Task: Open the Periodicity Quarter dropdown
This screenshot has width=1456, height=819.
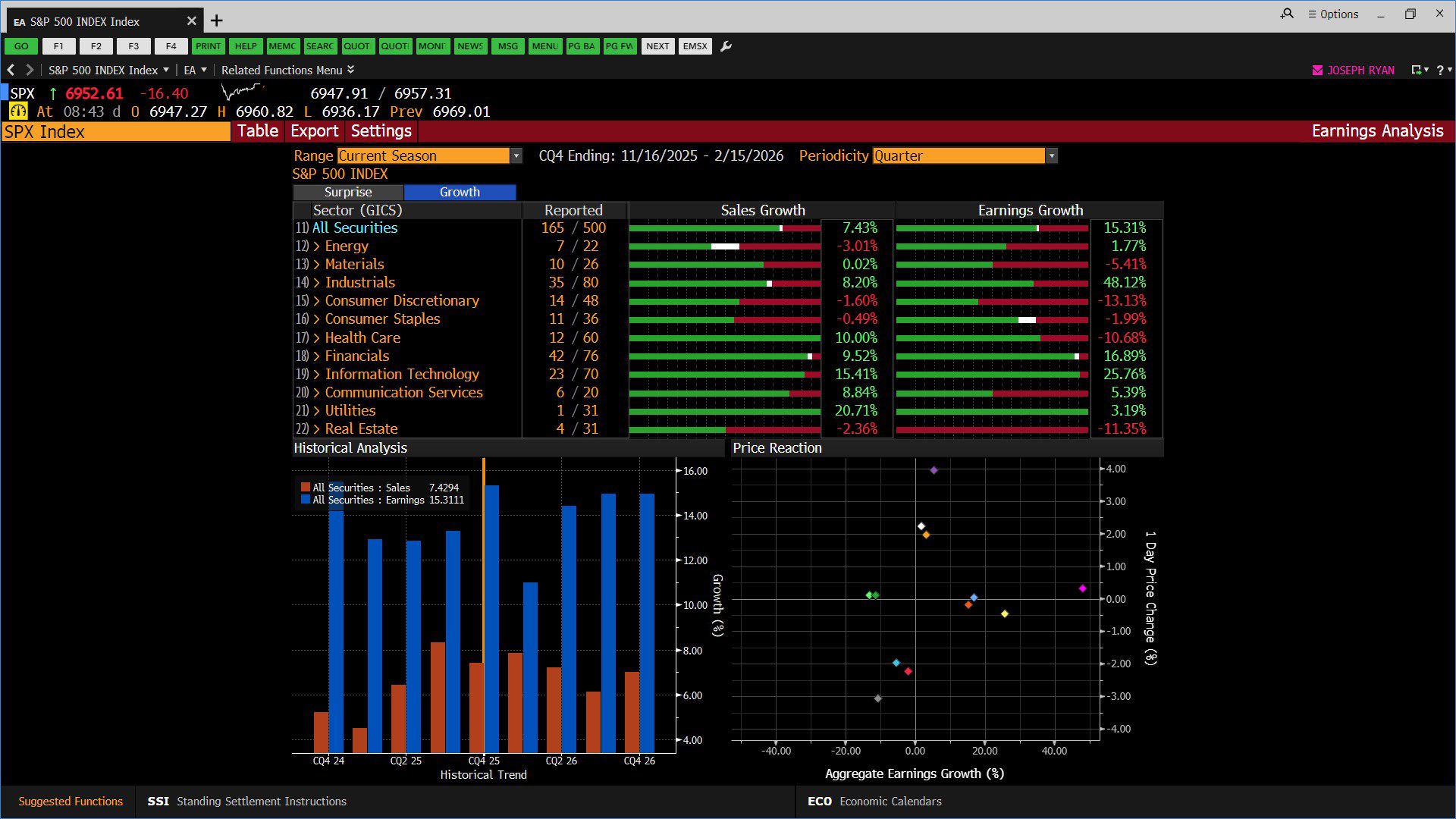Action: point(965,155)
